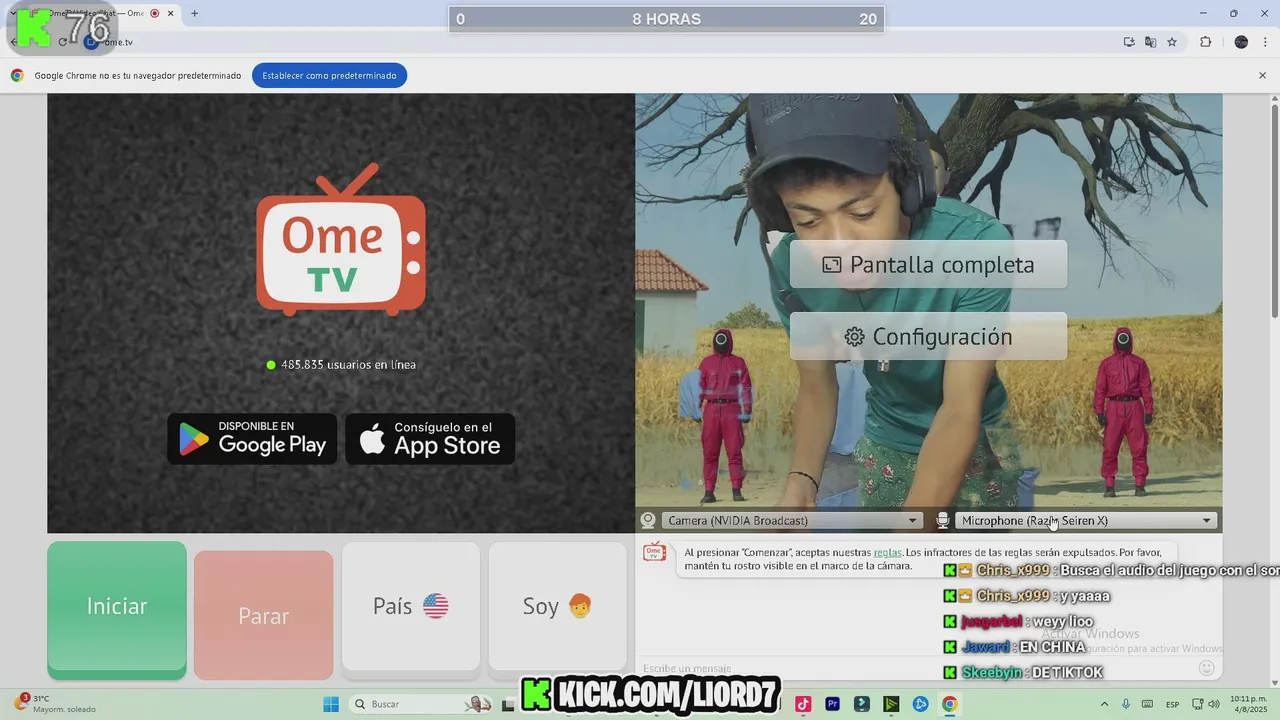The height and width of the screenshot is (720, 1280).
Task: Open the emoji picker in the chat box
Action: (1206, 668)
